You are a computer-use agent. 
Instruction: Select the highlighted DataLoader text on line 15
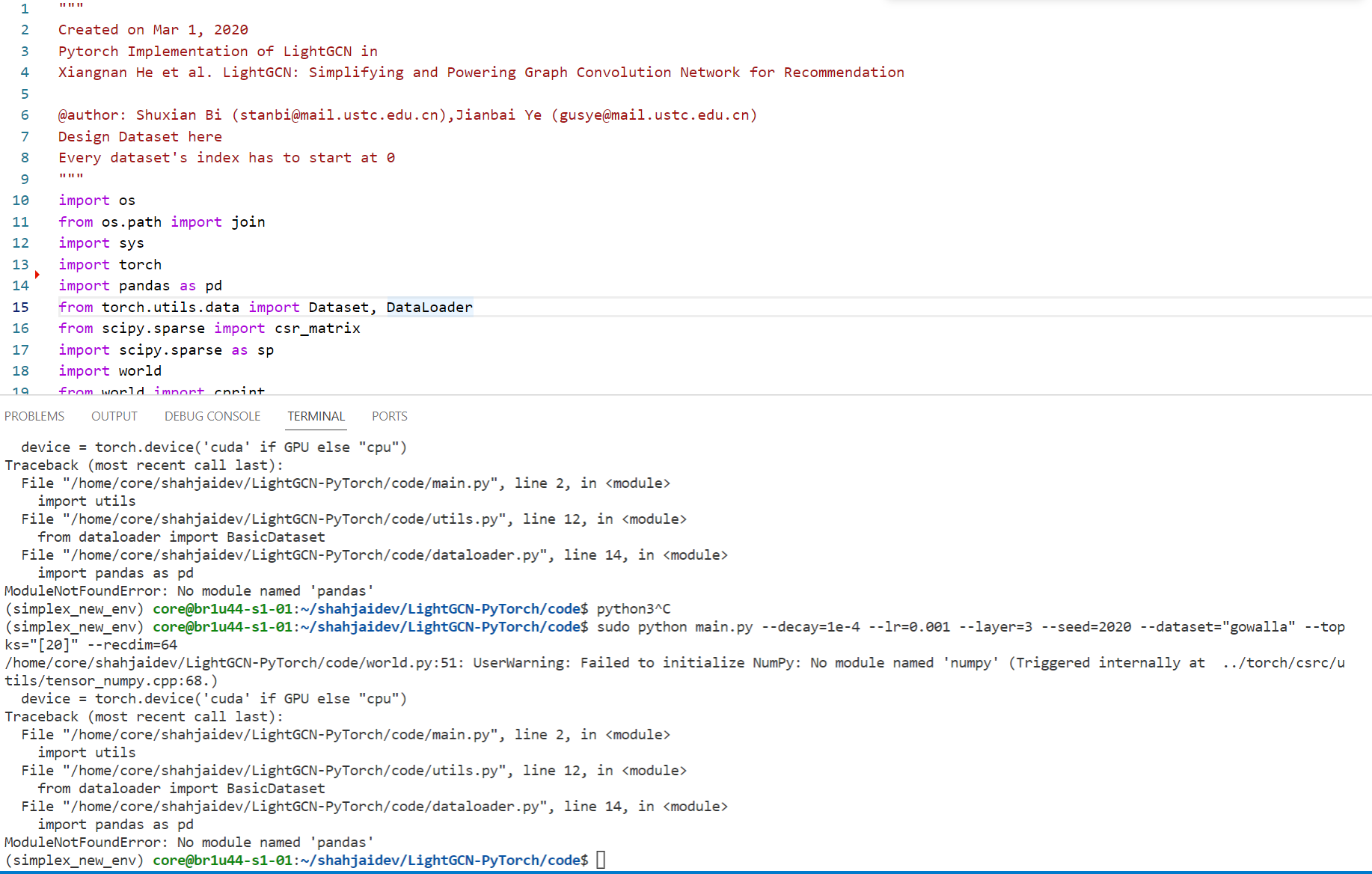[429, 307]
